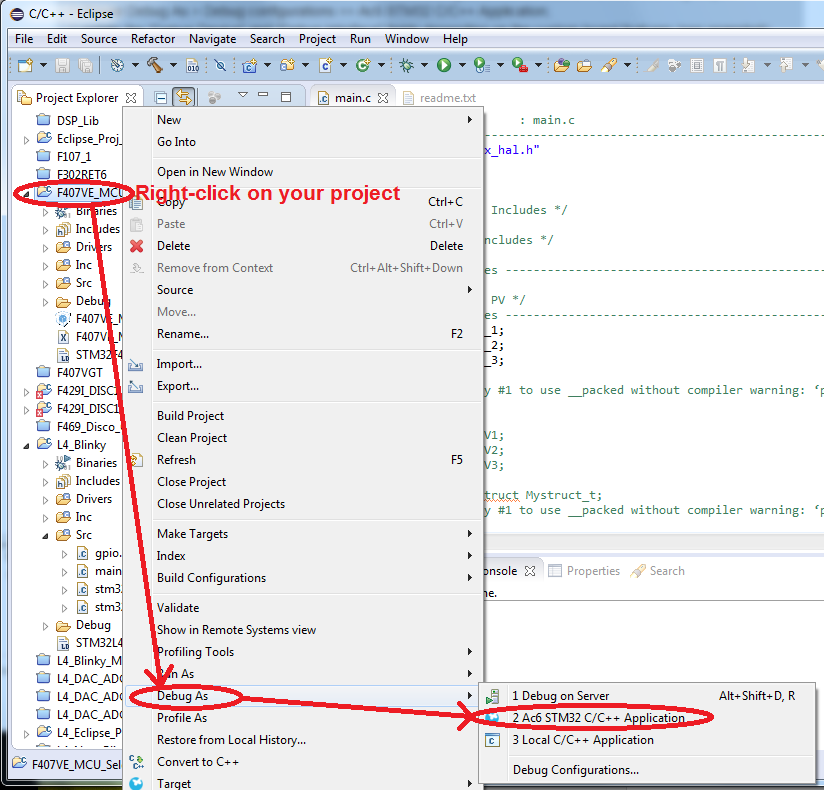
Task: Click the red X Delete icon
Action: point(136,246)
